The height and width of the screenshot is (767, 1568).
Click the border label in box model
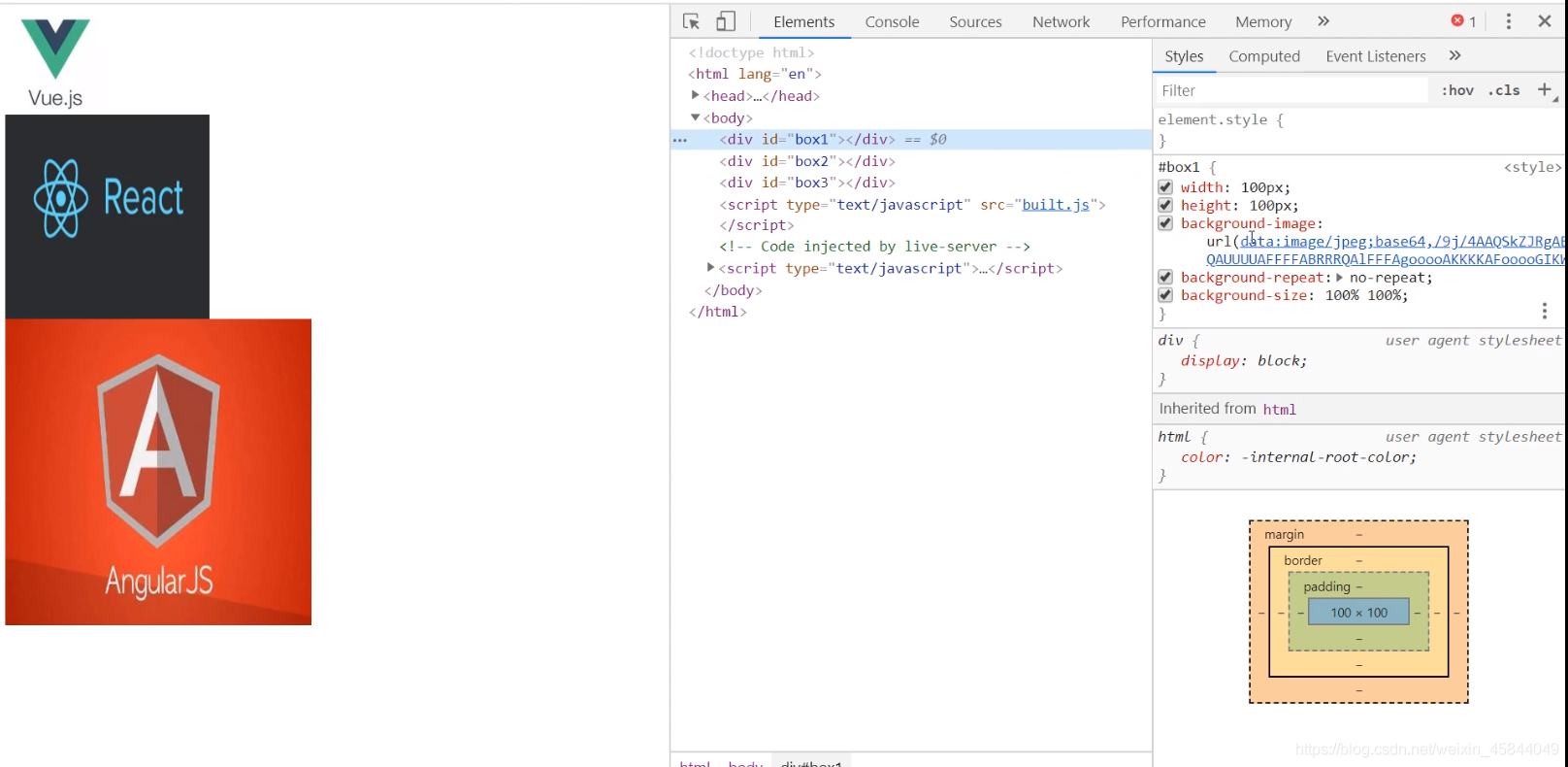point(1302,560)
